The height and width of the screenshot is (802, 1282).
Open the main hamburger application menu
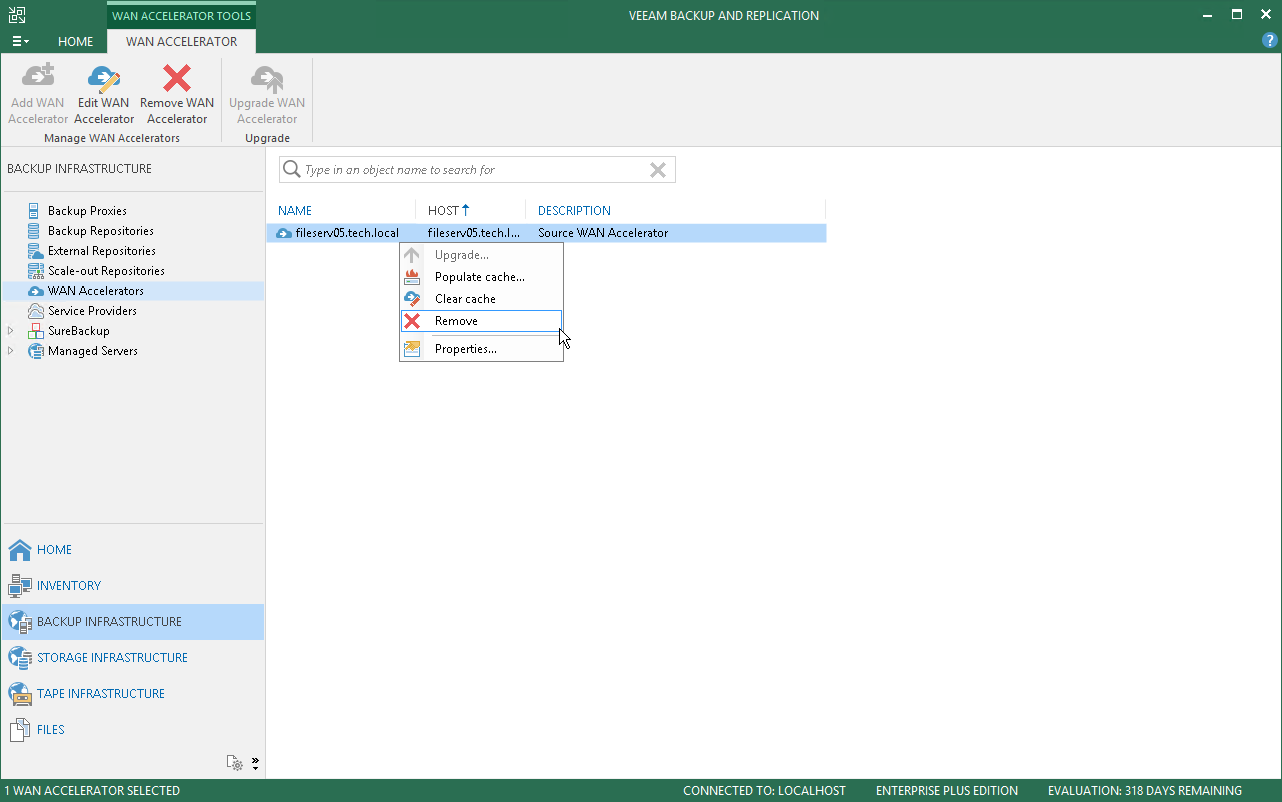[20, 41]
